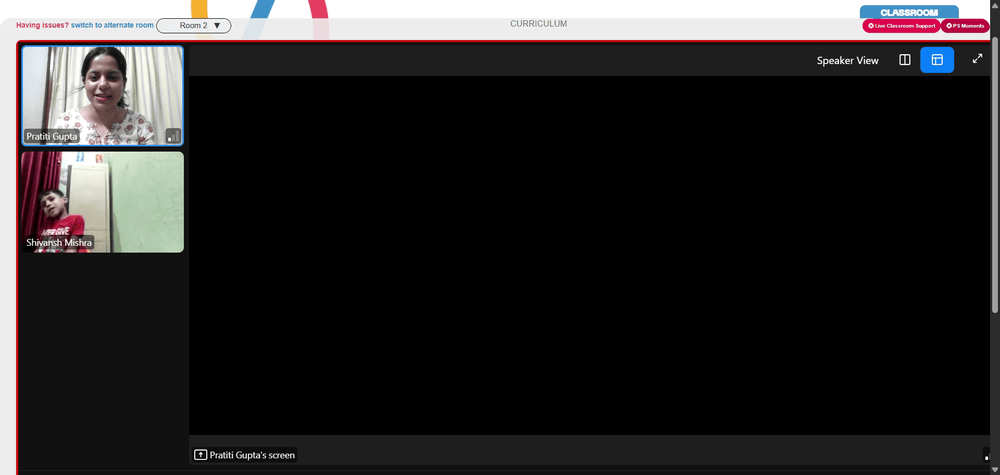Viewport: 1000px width, 475px height.
Task: Open the CURRICULUM tab
Action: pos(538,24)
